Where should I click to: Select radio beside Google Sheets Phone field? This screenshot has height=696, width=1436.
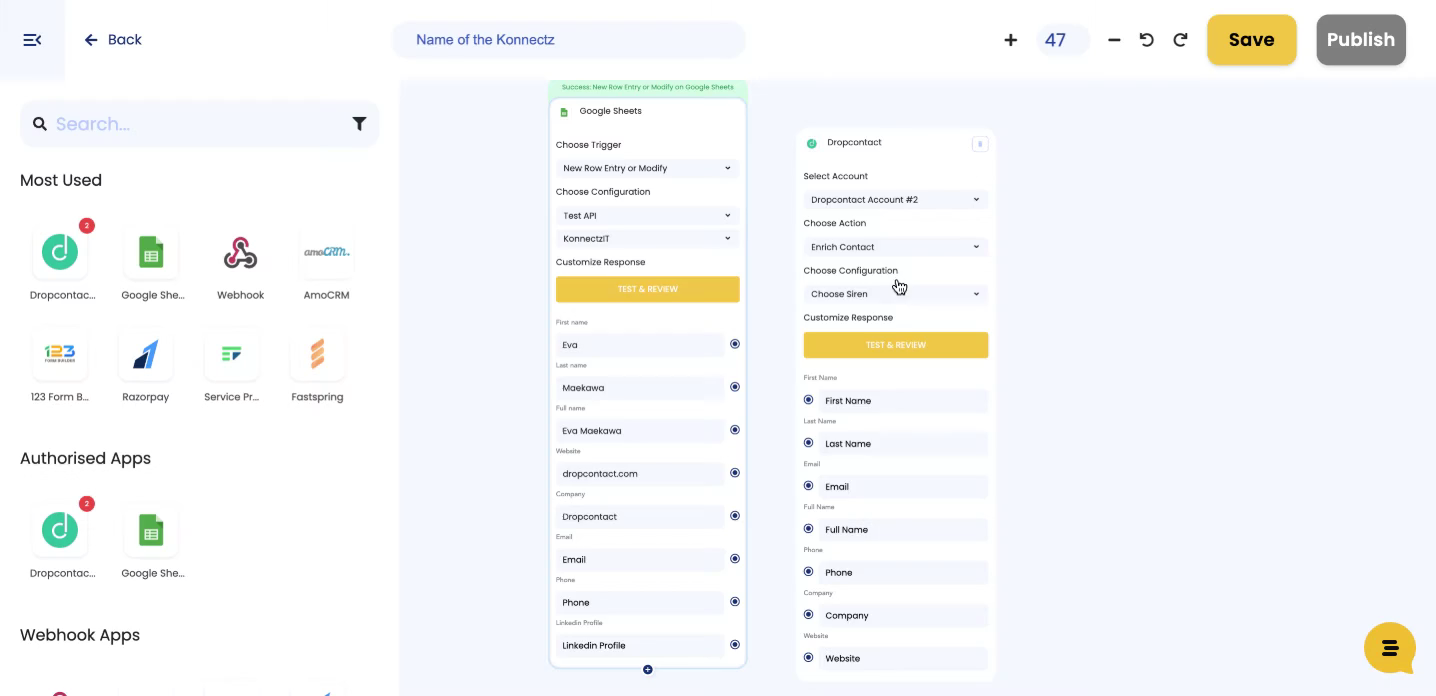(x=735, y=602)
